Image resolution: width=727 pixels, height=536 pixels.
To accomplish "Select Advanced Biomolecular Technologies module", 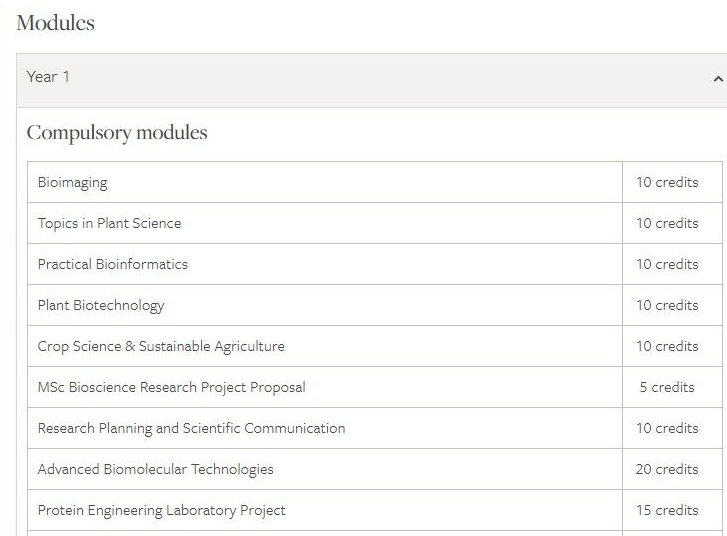I will click(156, 470).
